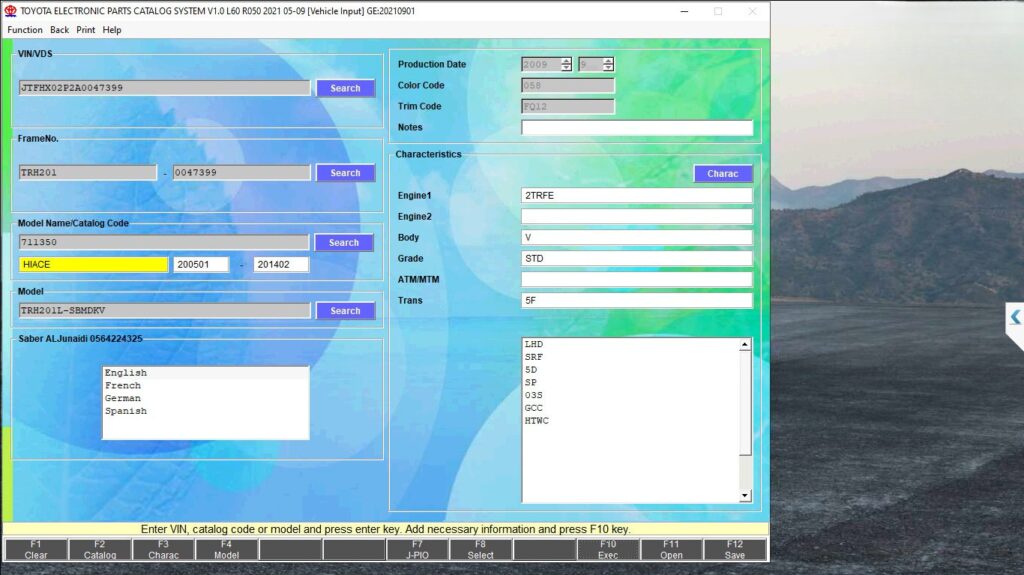Screen dimensions: 1024x575
Task: Increase production year with up arrow
Action: 566,61
